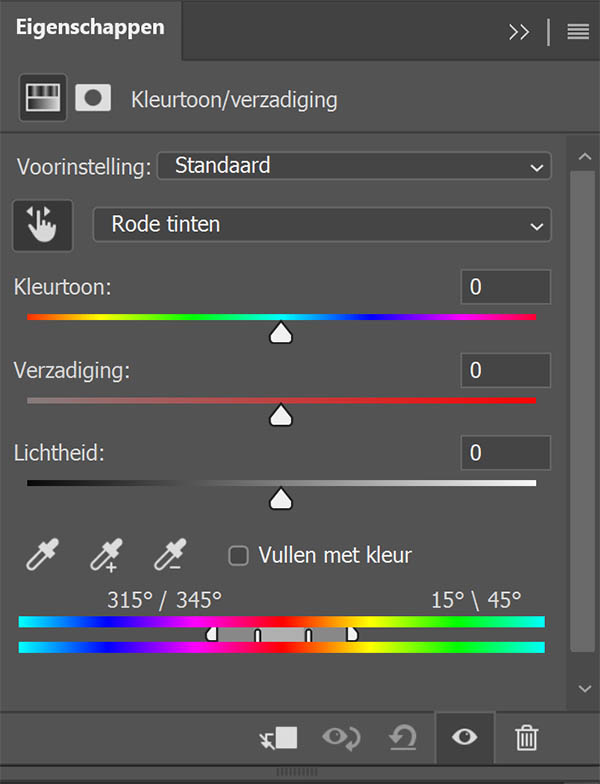Choose the subtract-from-sample eyedropper

click(x=170, y=554)
